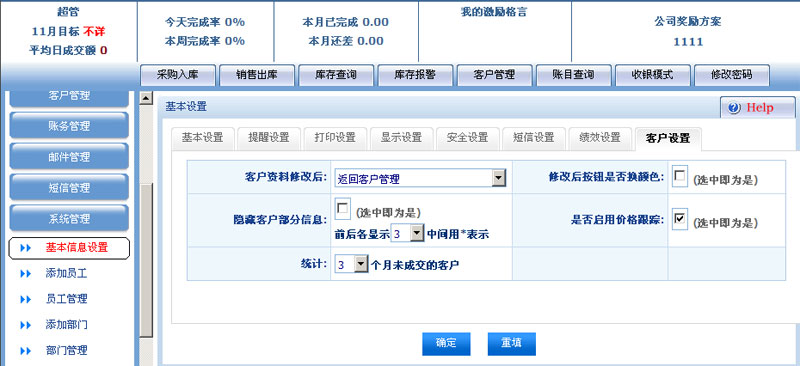This screenshot has height=366, width=800.
Task: Uncheck 是否启用价格跟踪 checkbox
Action: (x=680, y=219)
